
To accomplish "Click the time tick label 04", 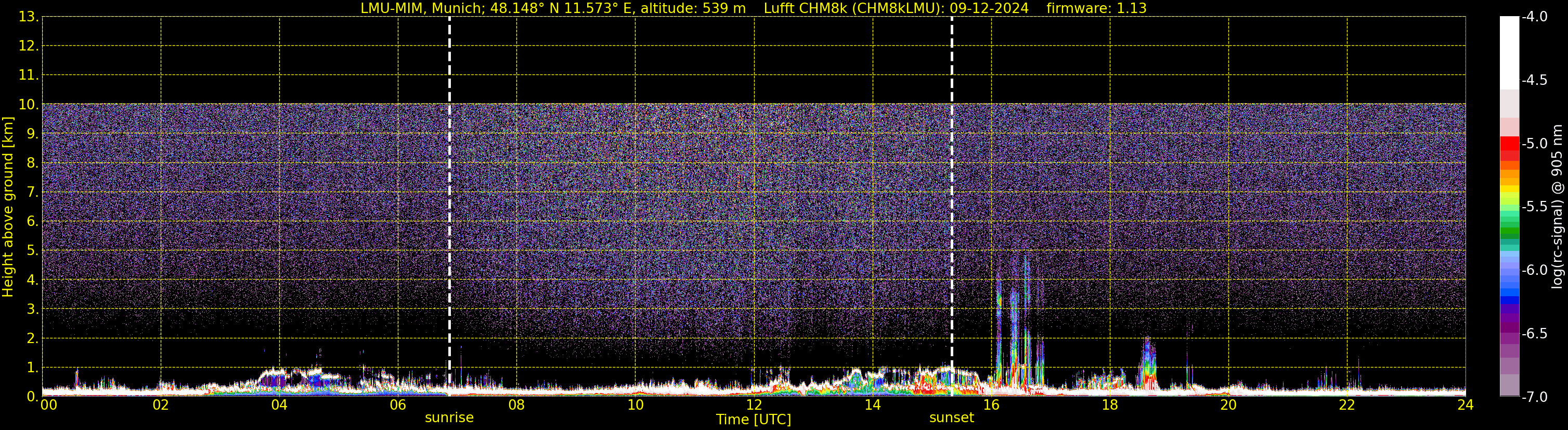I will 279,405.
